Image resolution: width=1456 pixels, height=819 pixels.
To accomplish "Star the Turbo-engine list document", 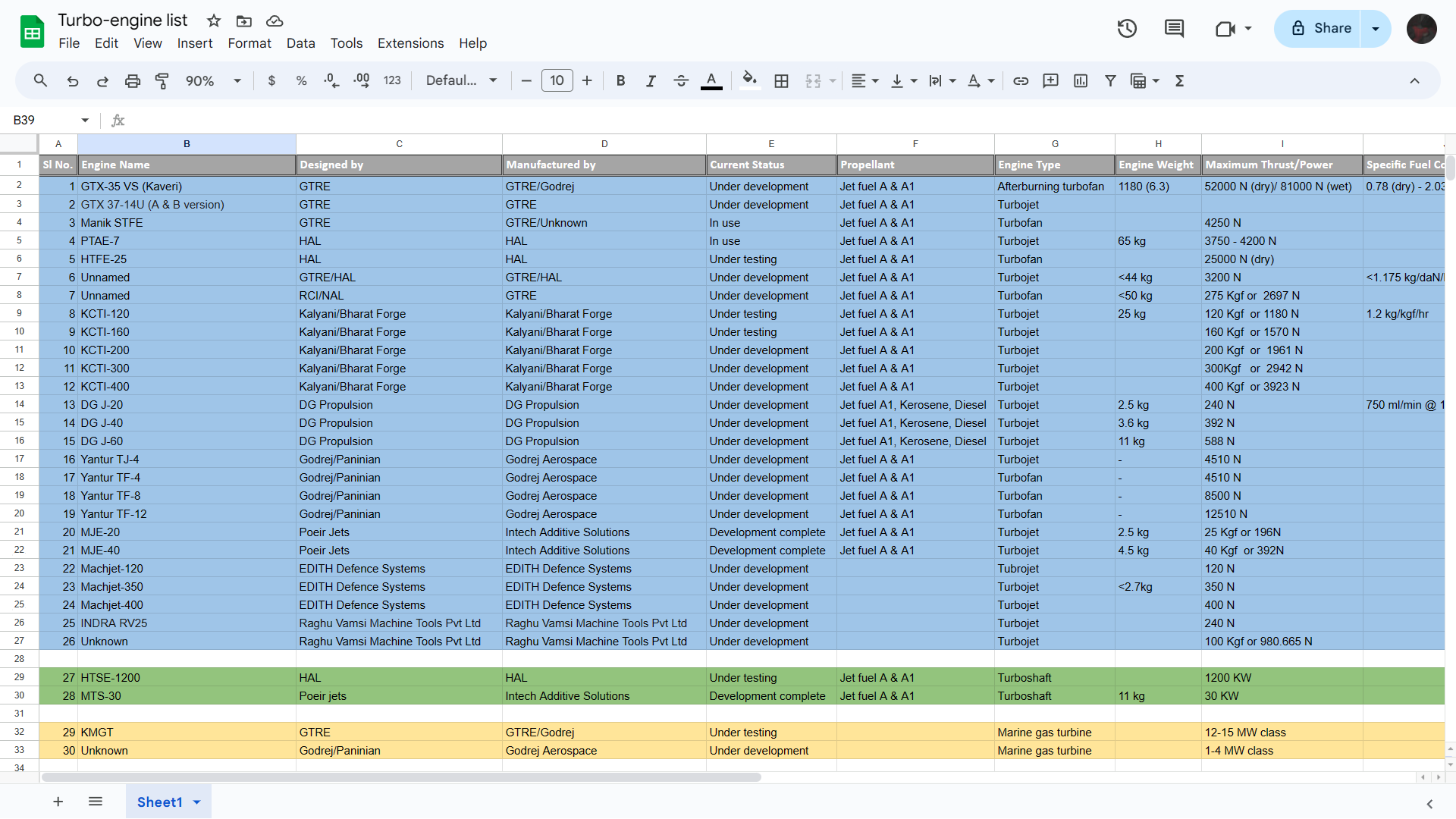I will [214, 20].
